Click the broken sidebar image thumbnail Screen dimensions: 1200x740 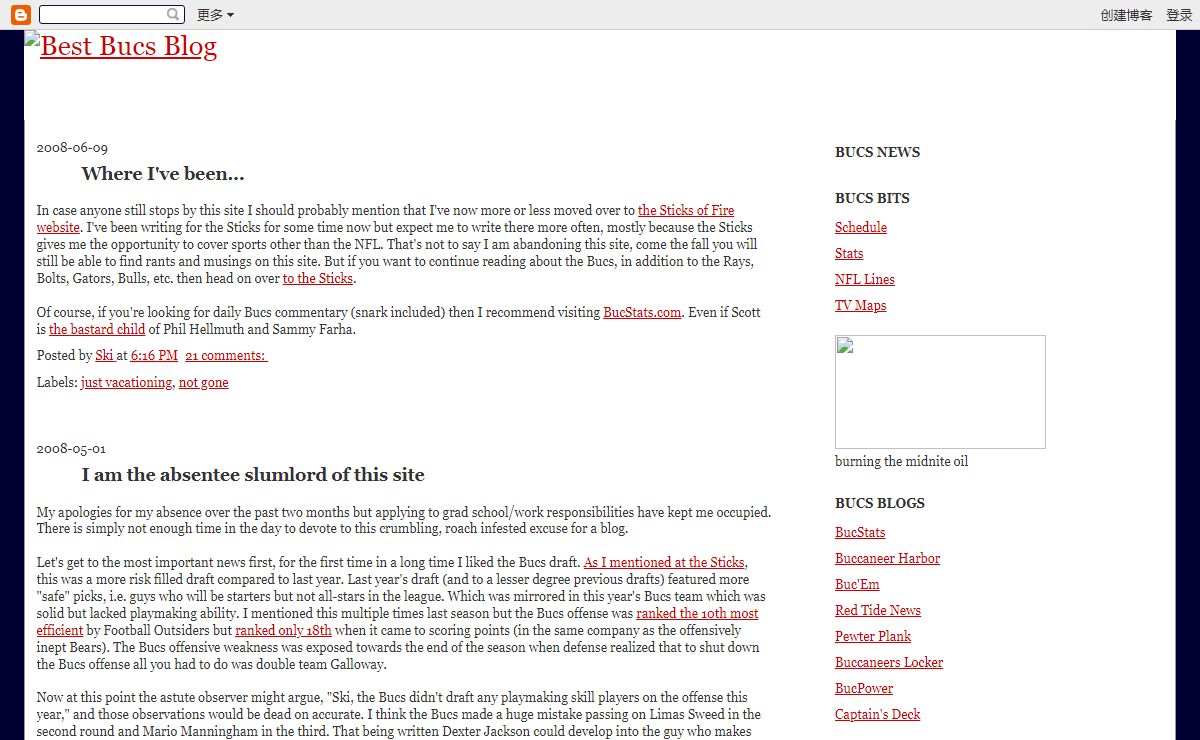[x=940, y=392]
